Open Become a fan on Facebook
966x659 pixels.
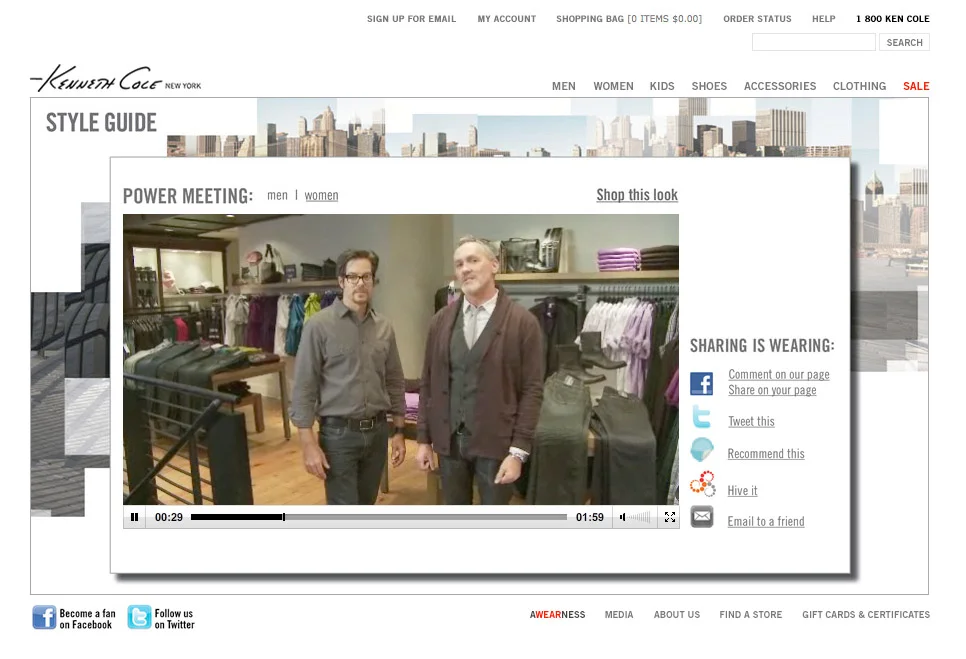tap(87, 619)
